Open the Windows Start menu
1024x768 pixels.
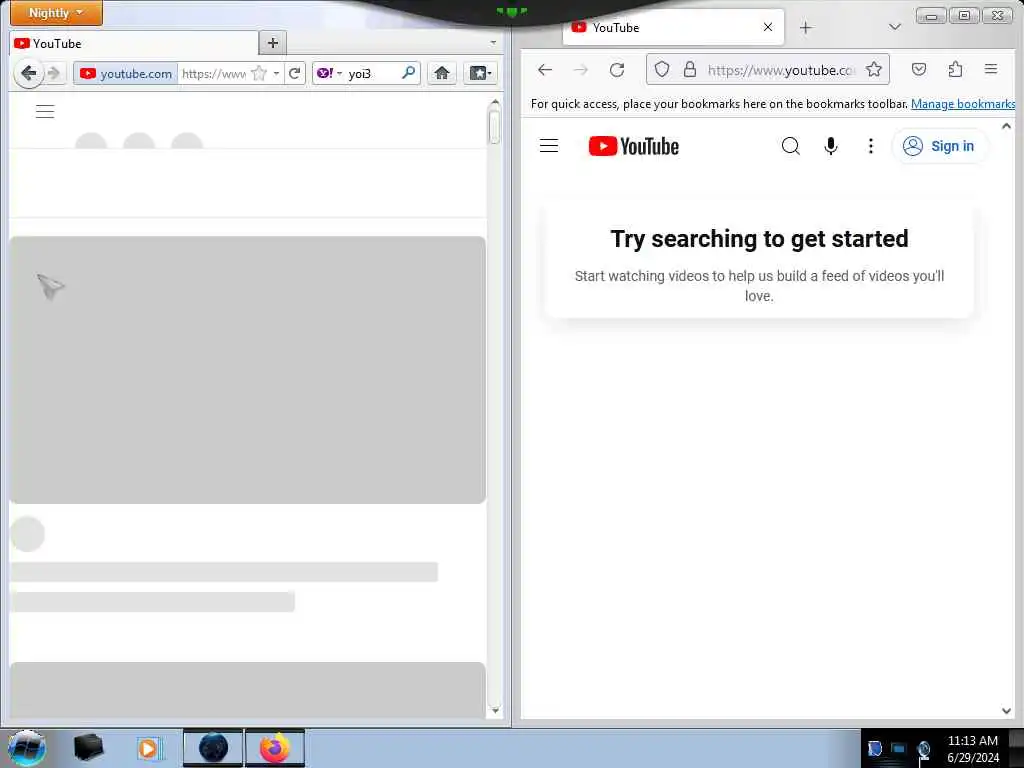point(27,748)
